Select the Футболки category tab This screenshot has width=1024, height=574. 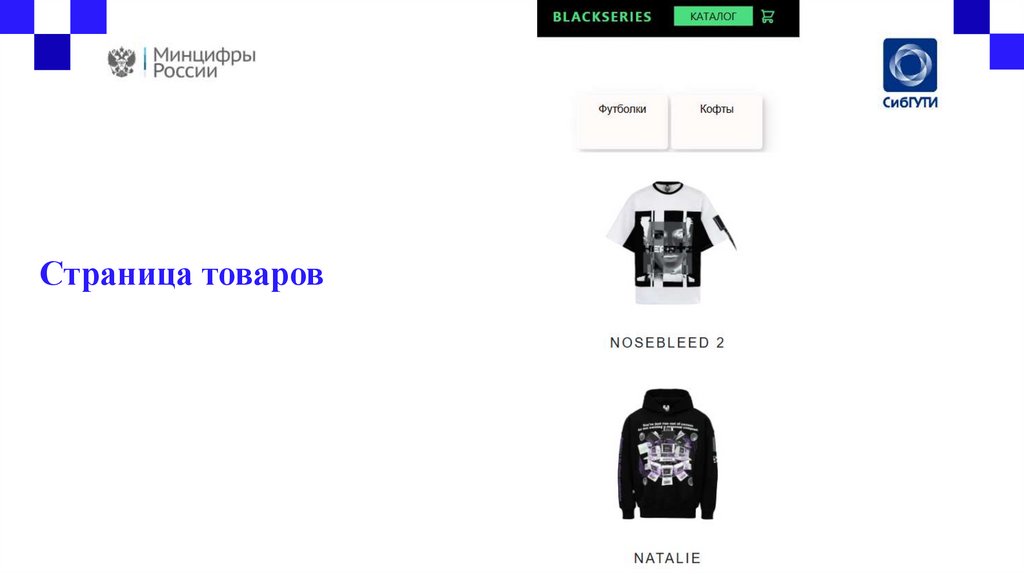coord(622,121)
